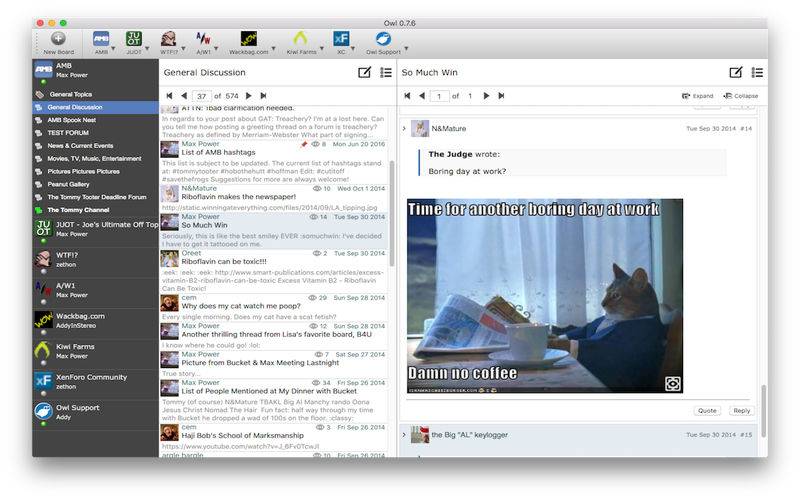This screenshot has height=500, width=800.
Task: Select JUOT - Joe's Ultimate Off Topic board
Action: [95, 231]
